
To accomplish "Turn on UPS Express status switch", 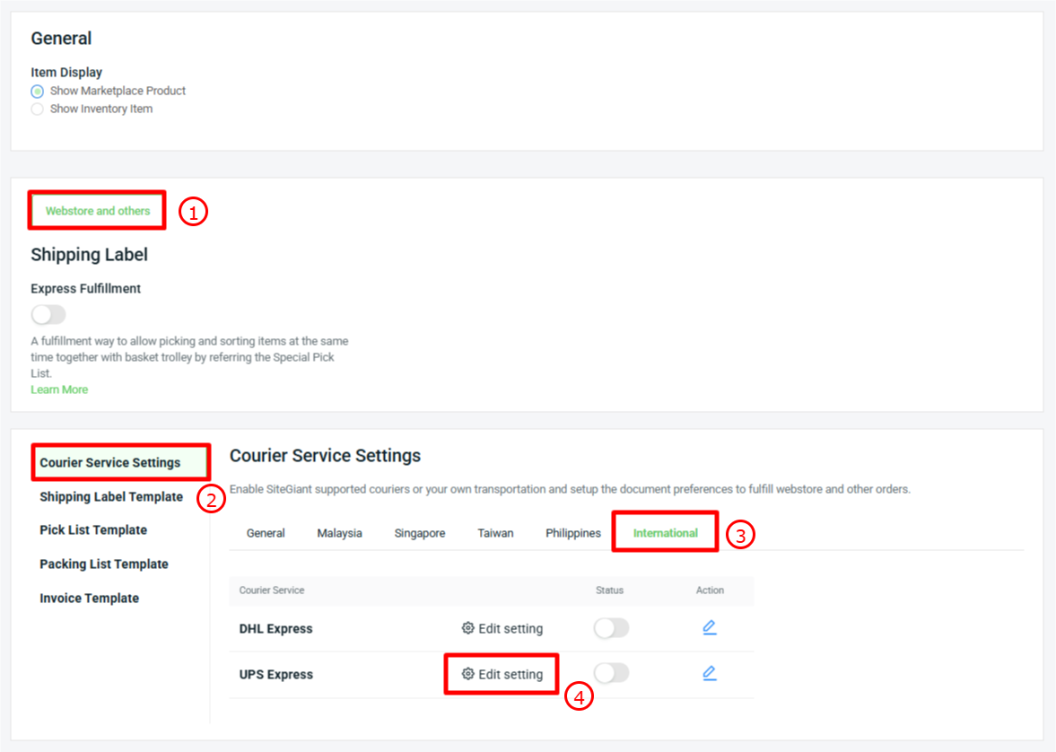I will click(x=611, y=673).
